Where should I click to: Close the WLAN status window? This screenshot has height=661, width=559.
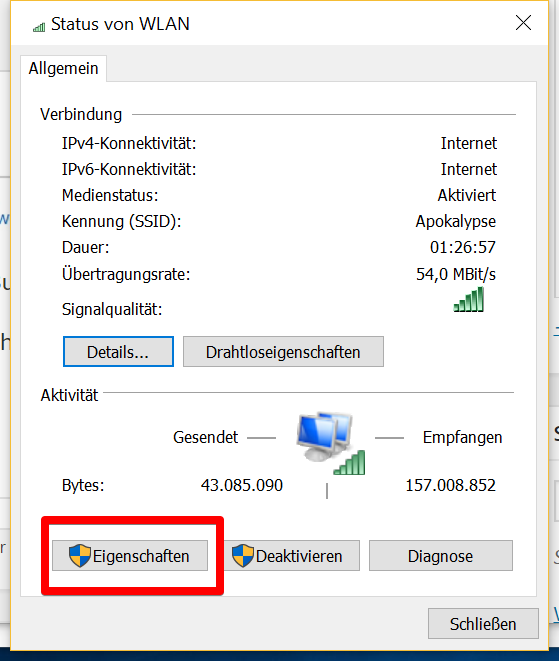[x=523, y=23]
